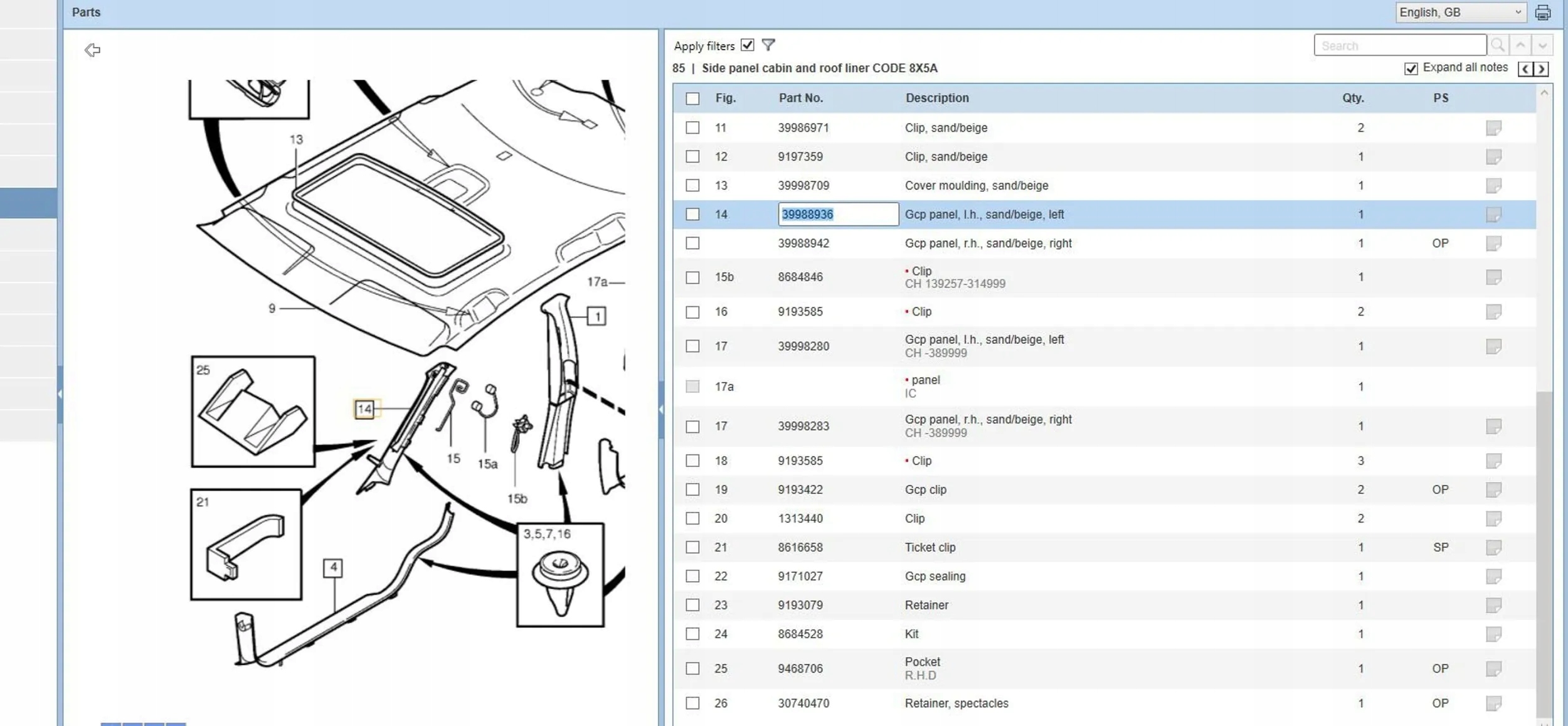Image resolution: width=1568 pixels, height=726 pixels.
Task: Go to previous section chevron
Action: coord(1525,69)
